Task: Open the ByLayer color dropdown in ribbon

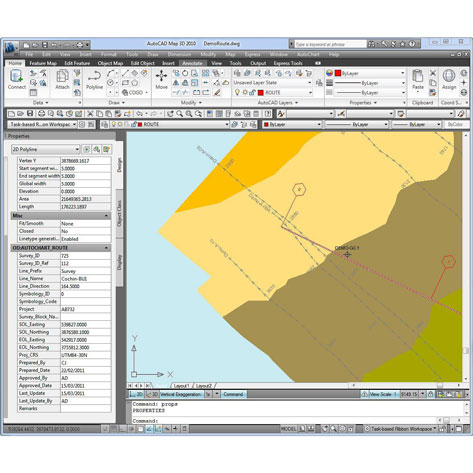Action: click(370, 73)
